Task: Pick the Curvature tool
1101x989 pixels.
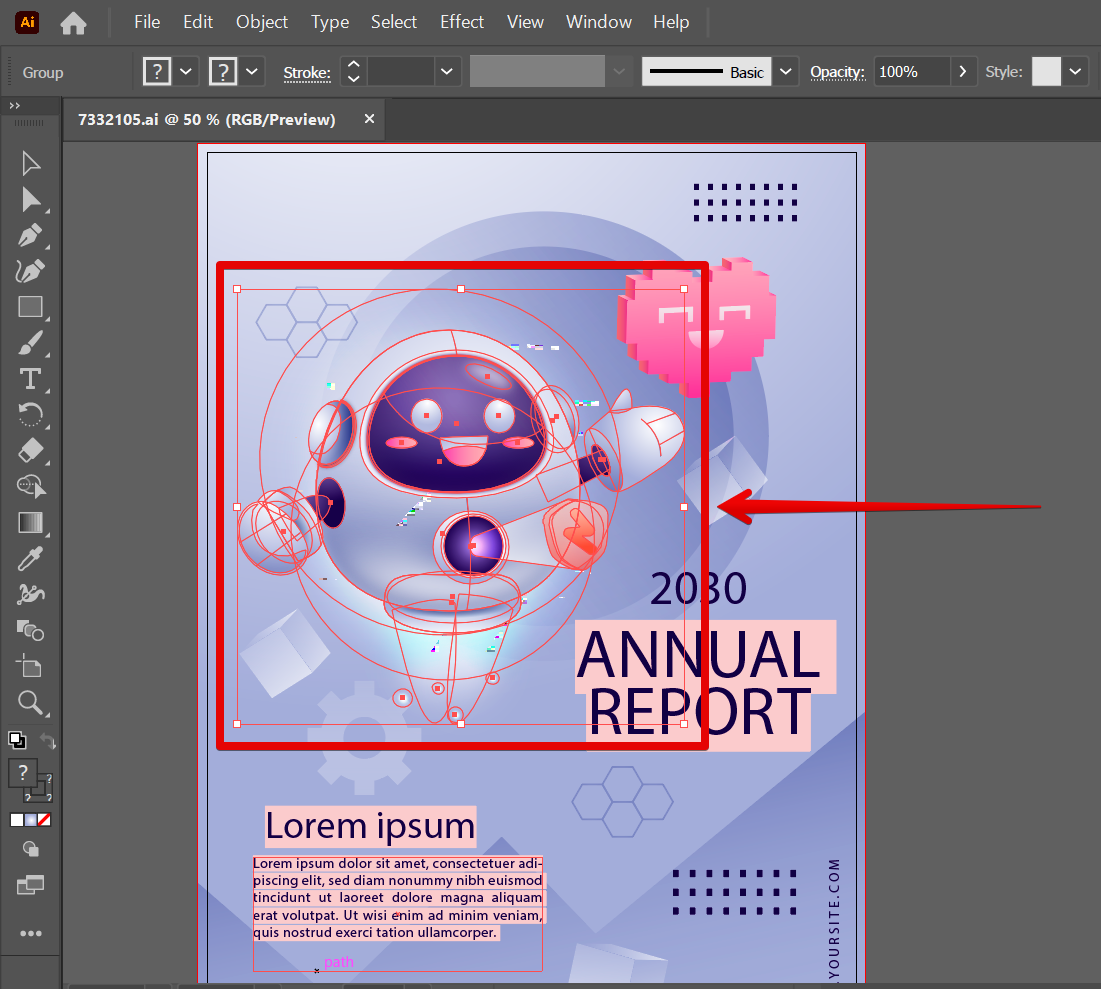Action: (31, 271)
